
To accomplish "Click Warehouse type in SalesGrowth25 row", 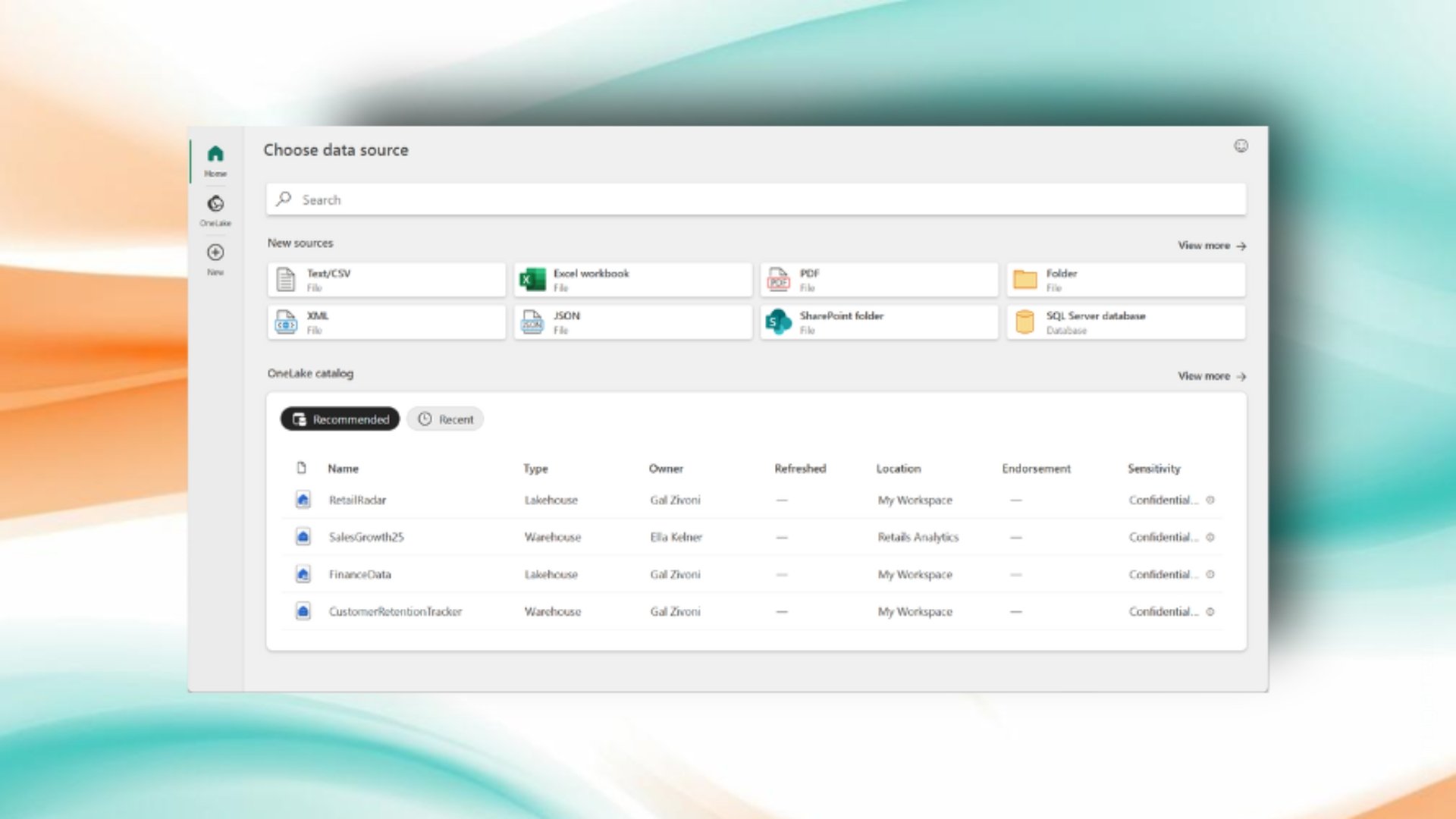I will click(553, 537).
